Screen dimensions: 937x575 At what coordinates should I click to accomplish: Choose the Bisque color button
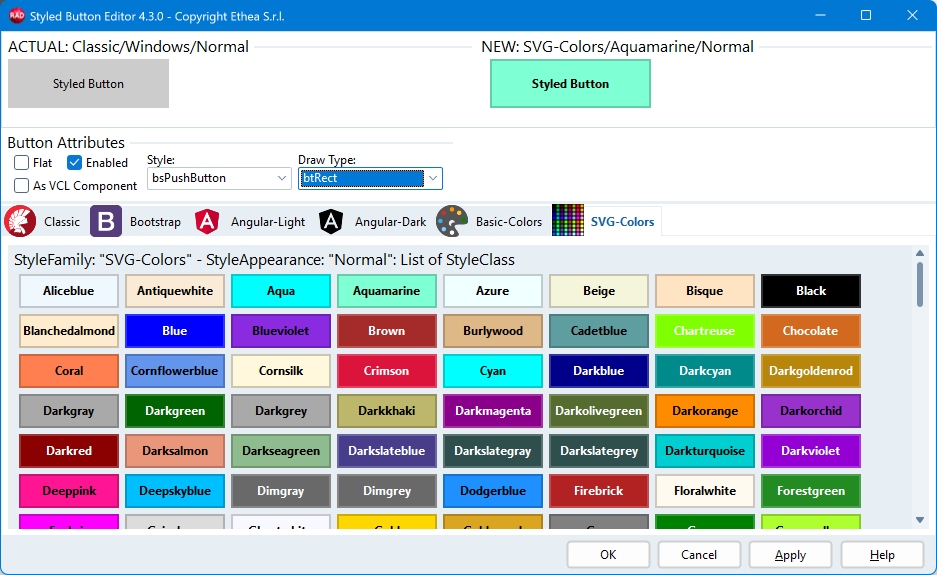tap(705, 291)
